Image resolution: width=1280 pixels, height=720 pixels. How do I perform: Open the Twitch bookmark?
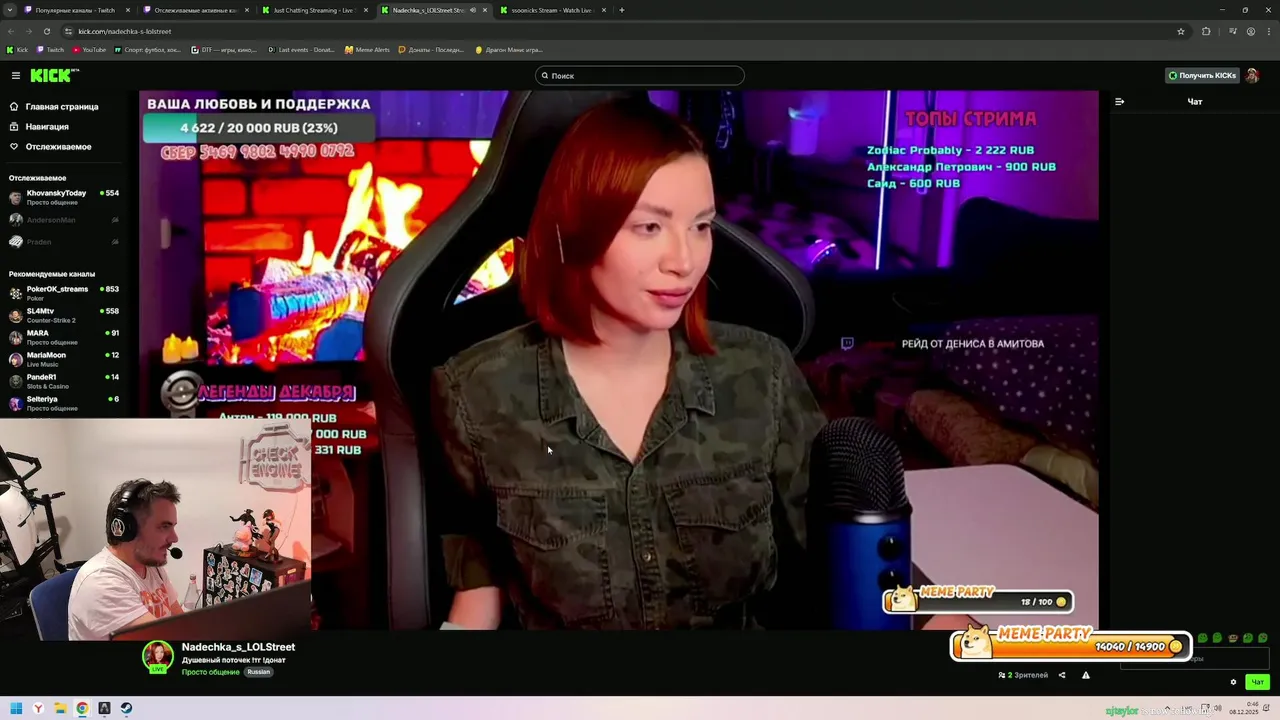pos(50,49)
